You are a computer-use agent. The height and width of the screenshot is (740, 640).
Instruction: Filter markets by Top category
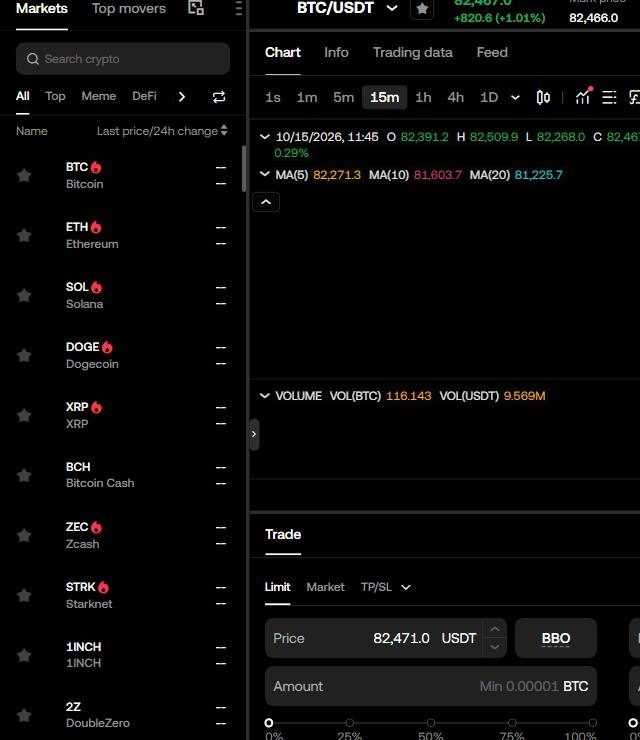tap(55, 96)
